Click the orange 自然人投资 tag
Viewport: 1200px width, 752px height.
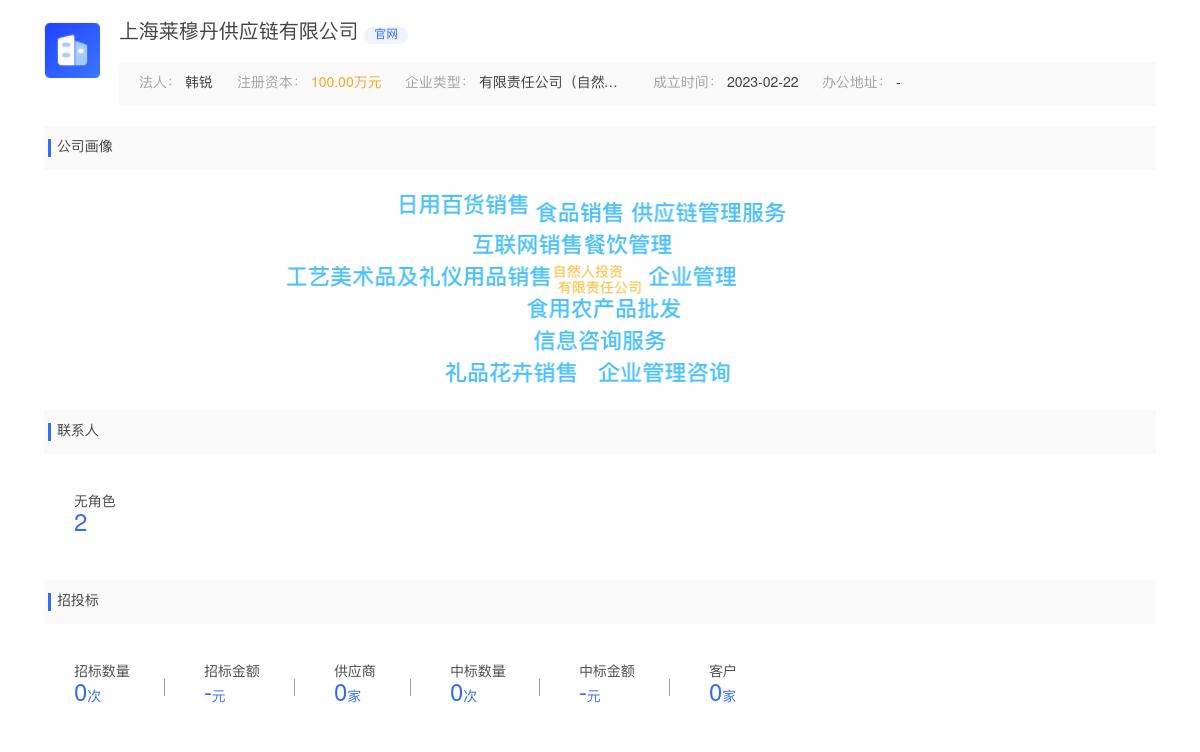pyautogui.click(x=588, y=272)
